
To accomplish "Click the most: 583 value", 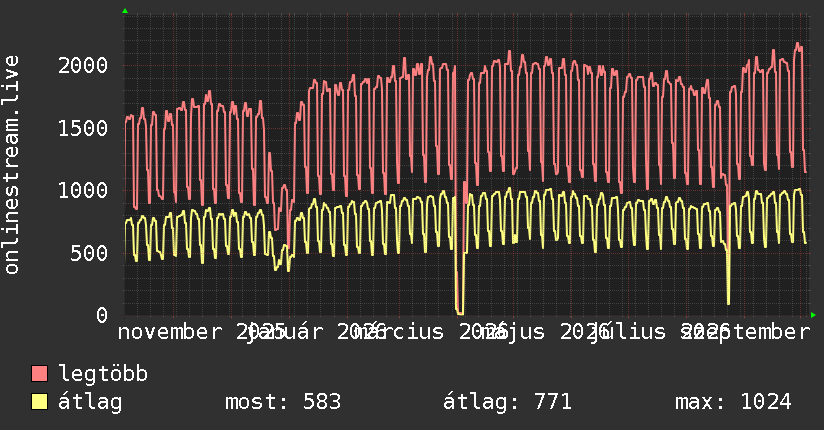I will pos(283,402).
